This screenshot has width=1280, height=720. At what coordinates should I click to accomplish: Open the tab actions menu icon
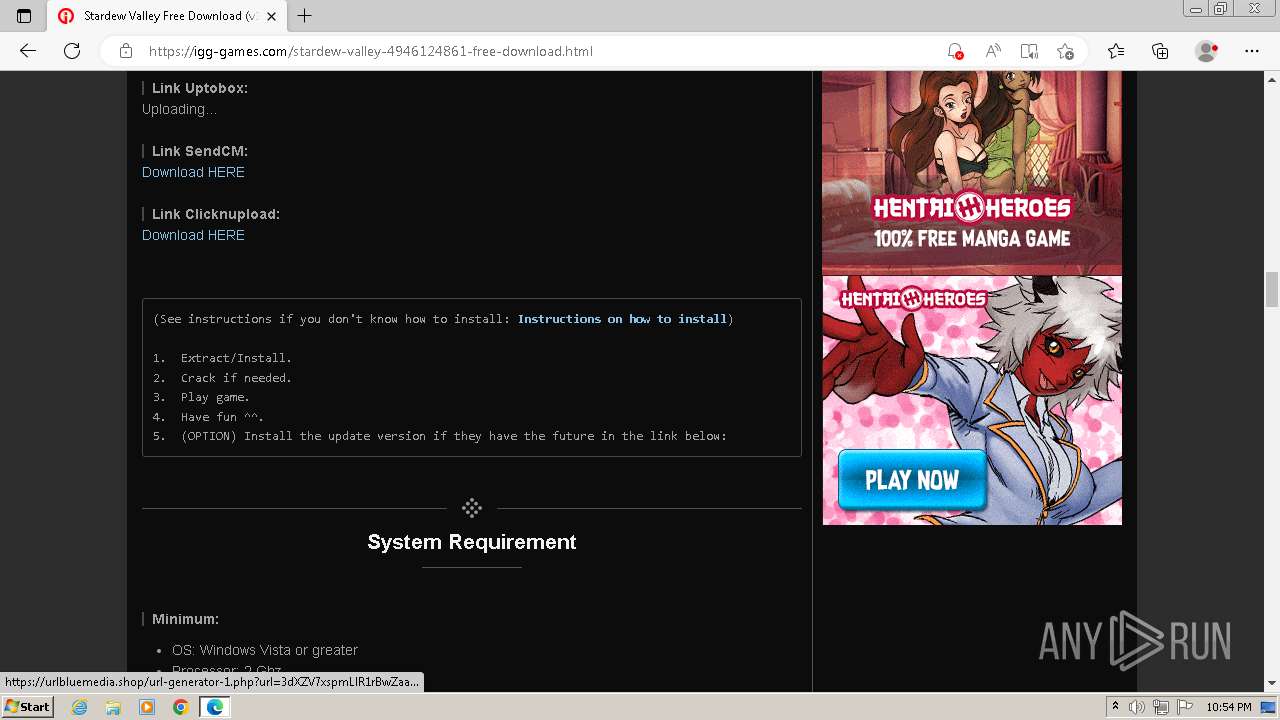(x=24, y=16)
